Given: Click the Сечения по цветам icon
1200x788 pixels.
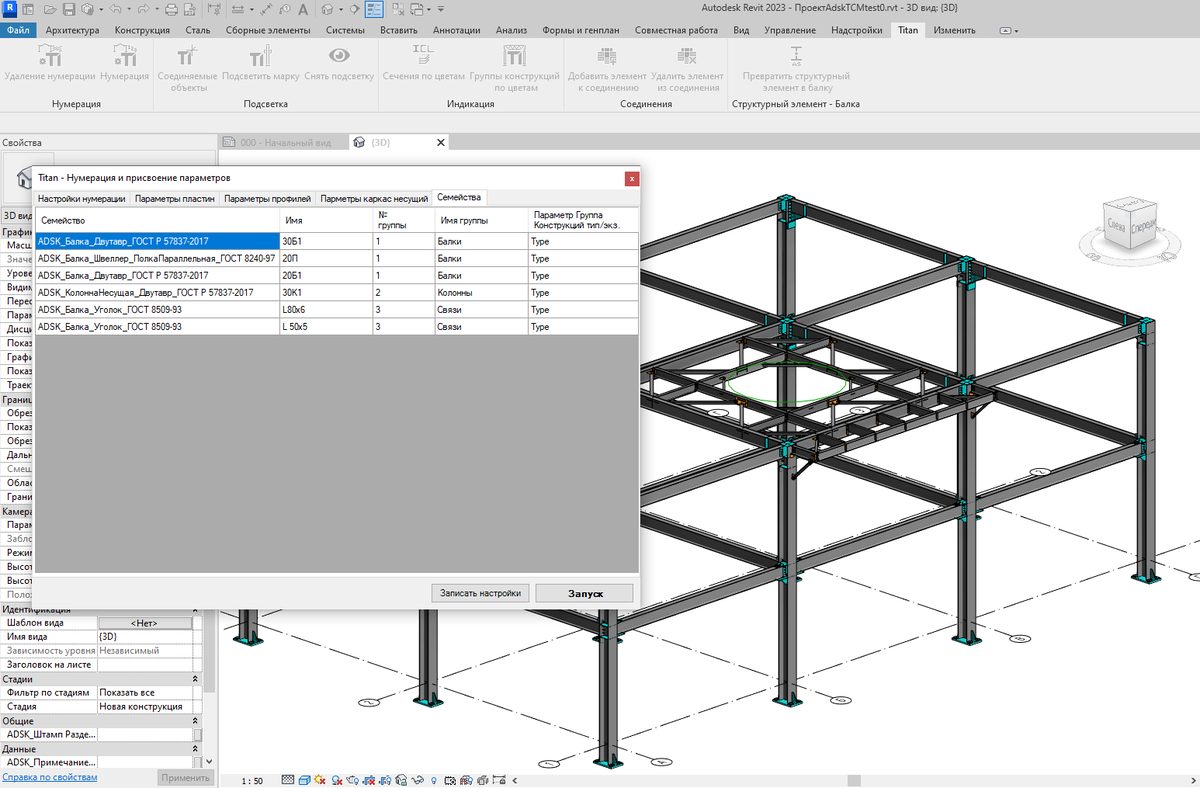Looking at the screenshot, I should [424, 56].
